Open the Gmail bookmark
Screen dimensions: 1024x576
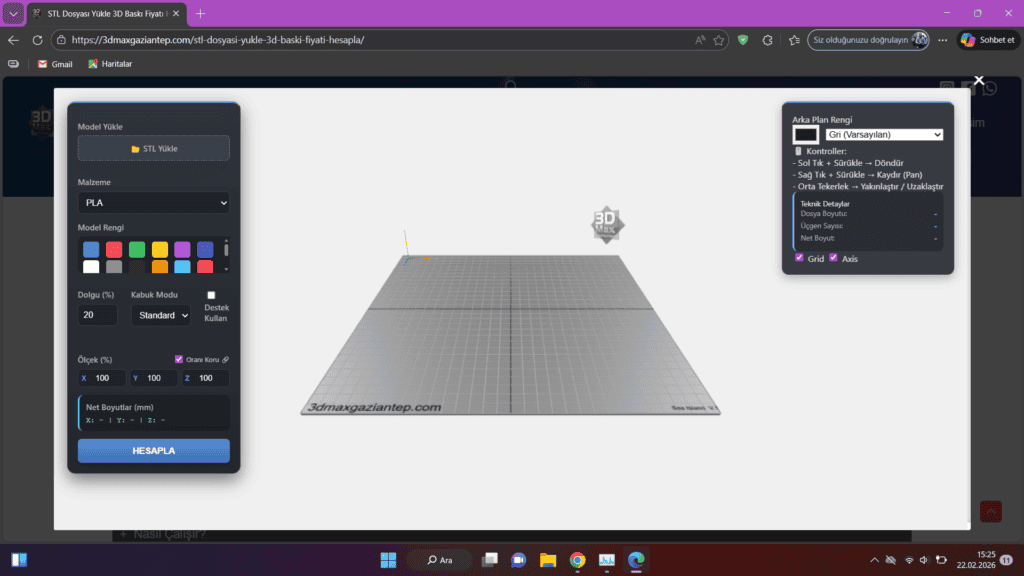pos(55,64)
